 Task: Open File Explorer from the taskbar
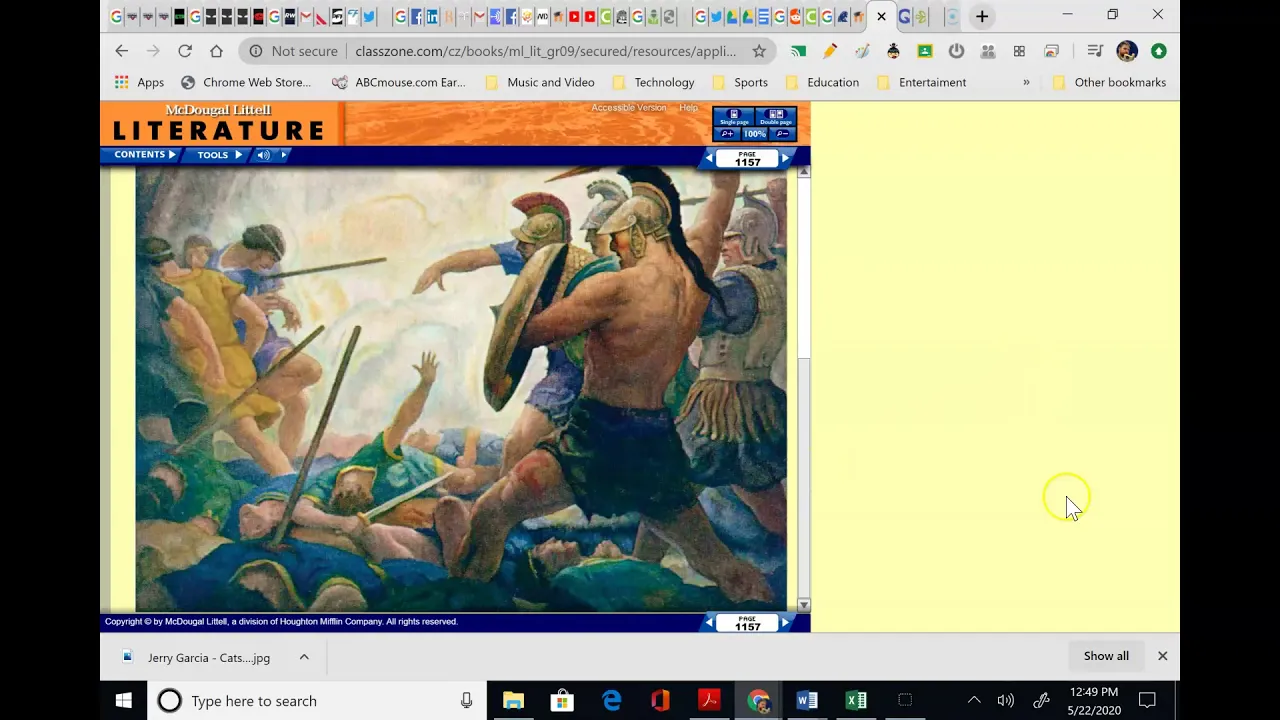(513, 701)
